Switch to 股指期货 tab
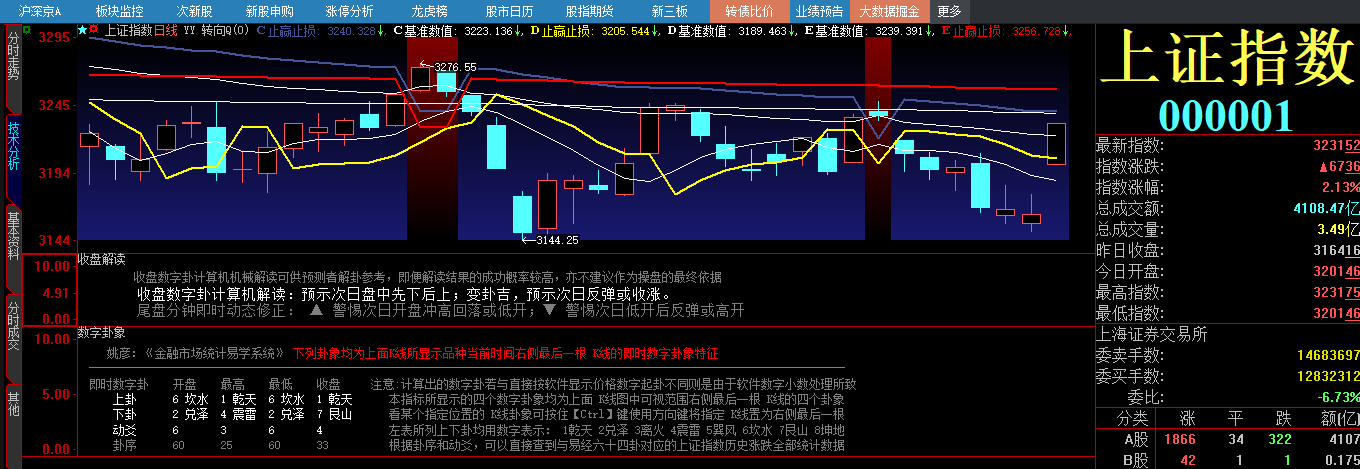 tap(589, 11)
